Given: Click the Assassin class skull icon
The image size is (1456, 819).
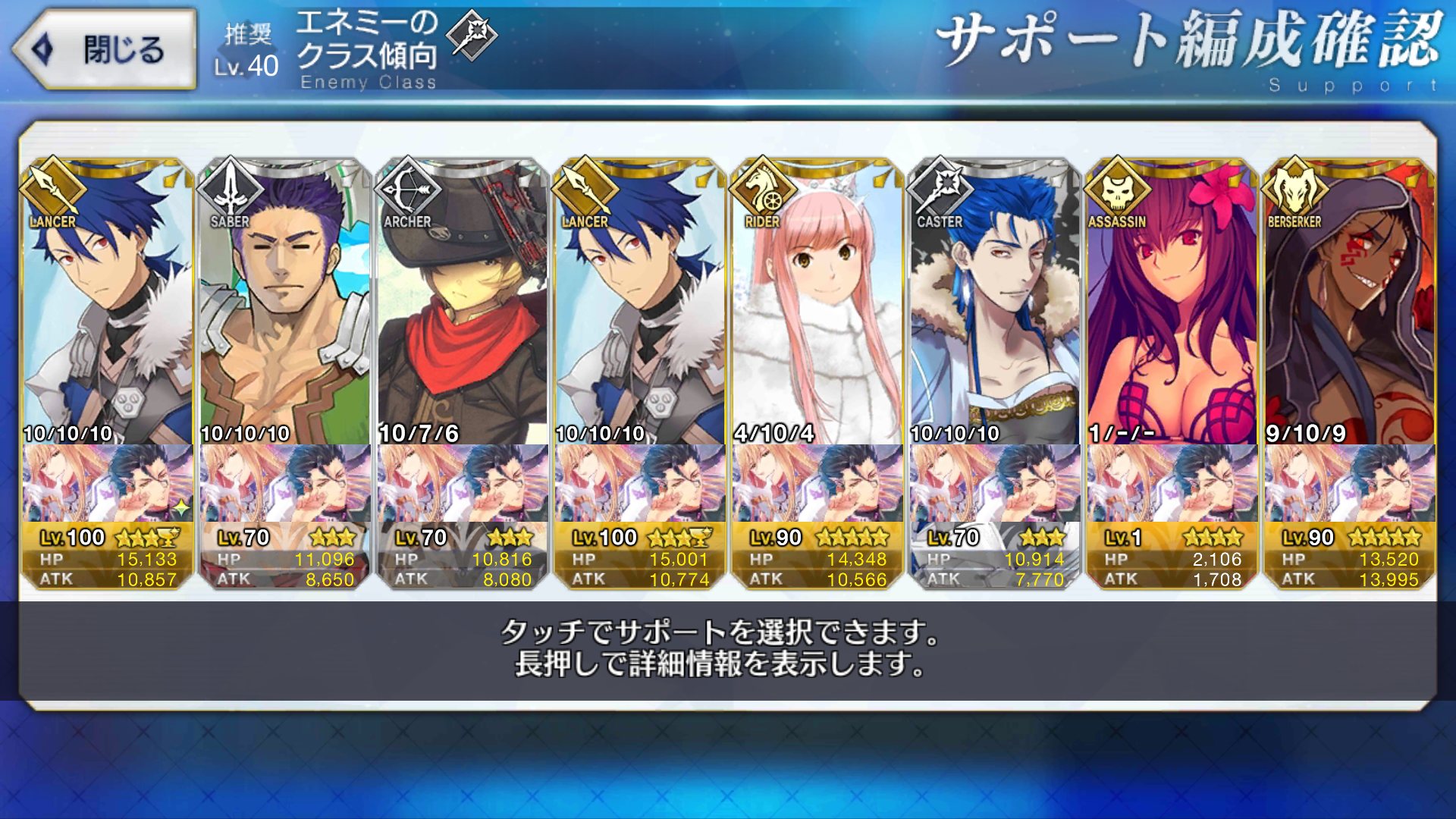Looking at the screenshot, I should [x=1116, y=186].
